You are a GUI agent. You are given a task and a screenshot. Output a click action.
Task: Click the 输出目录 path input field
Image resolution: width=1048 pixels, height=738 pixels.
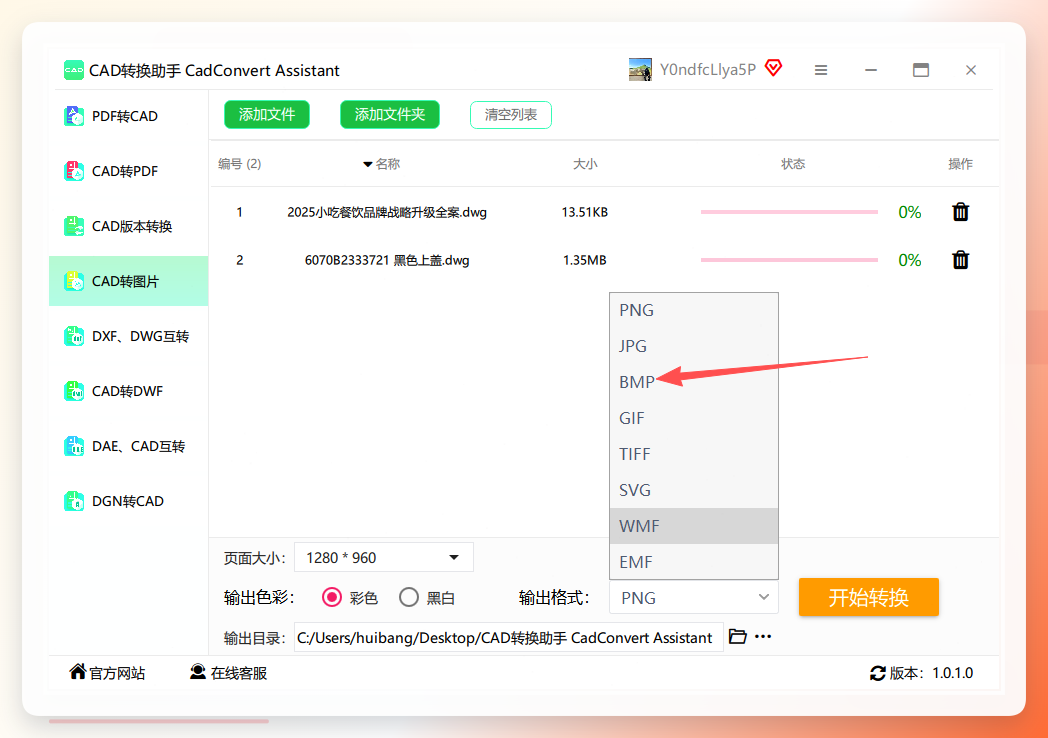click(508, 638)
